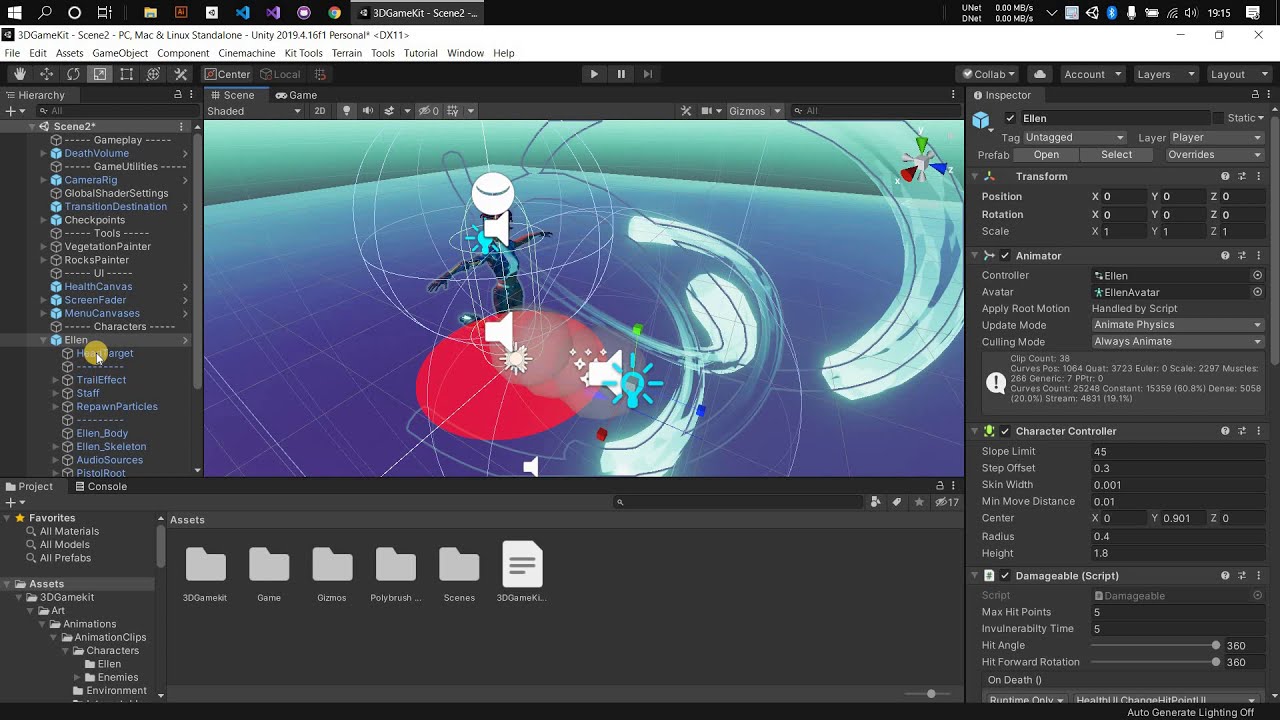Select the Transform (move, rotate, scale) tool

pyautogui.click(x=153, y=74)
